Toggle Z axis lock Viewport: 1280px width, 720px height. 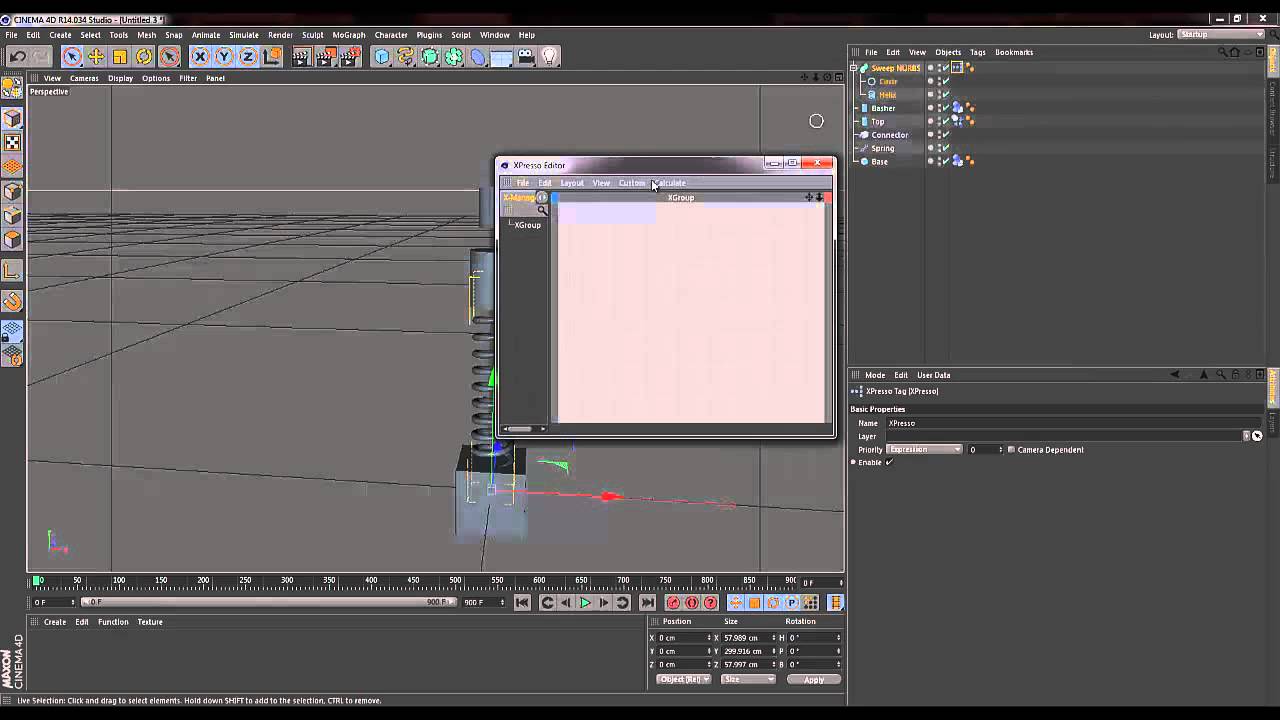(248, 57)
